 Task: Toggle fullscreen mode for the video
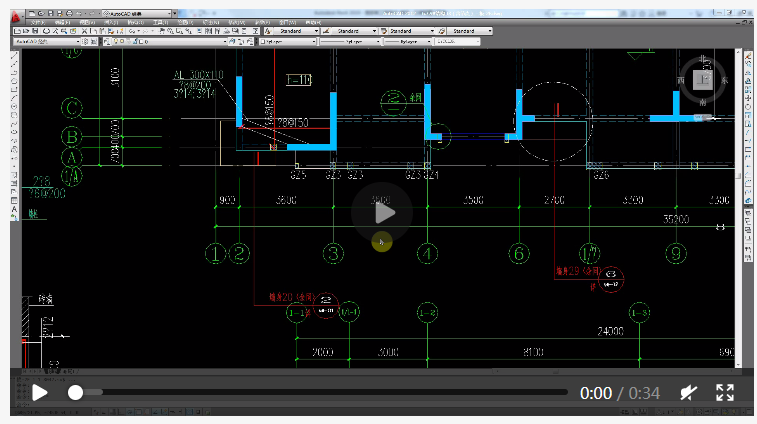pyautogui.click(x=725, y=393)
